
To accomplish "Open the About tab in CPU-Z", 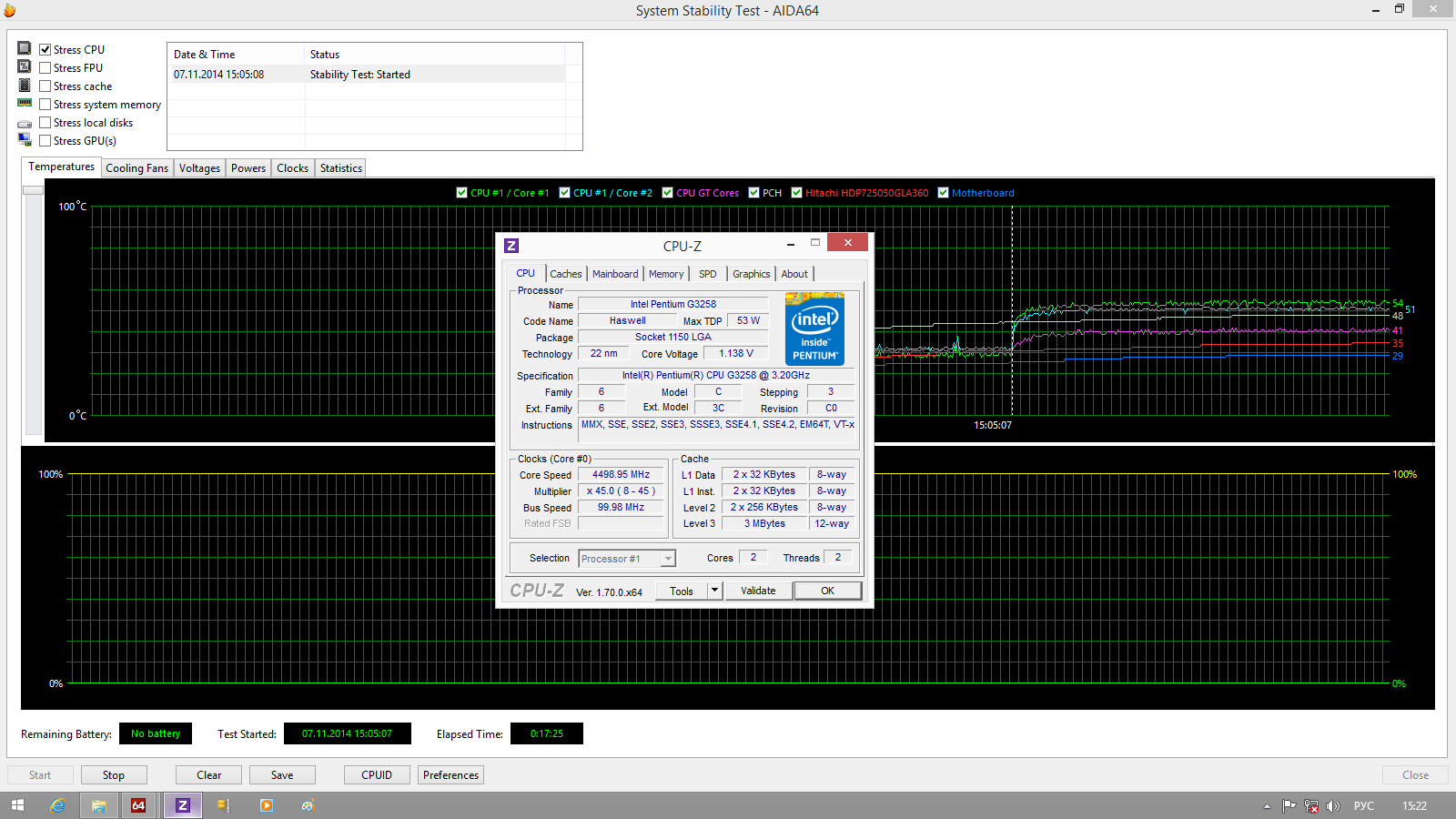I will 794,274.
